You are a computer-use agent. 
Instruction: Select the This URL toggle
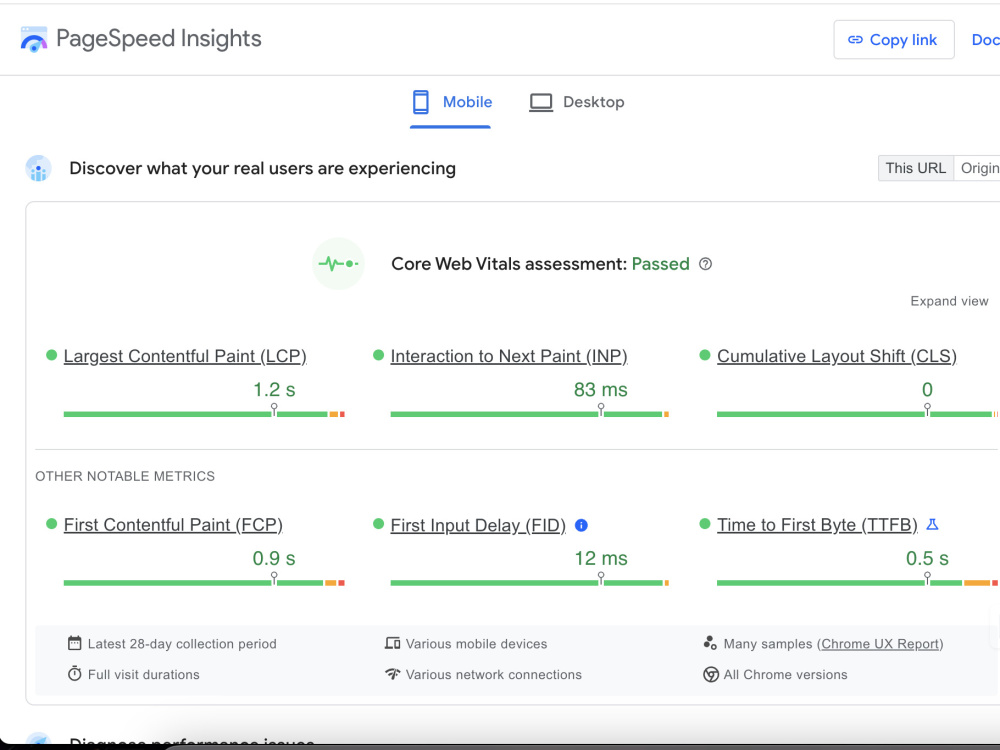[915, 168]
